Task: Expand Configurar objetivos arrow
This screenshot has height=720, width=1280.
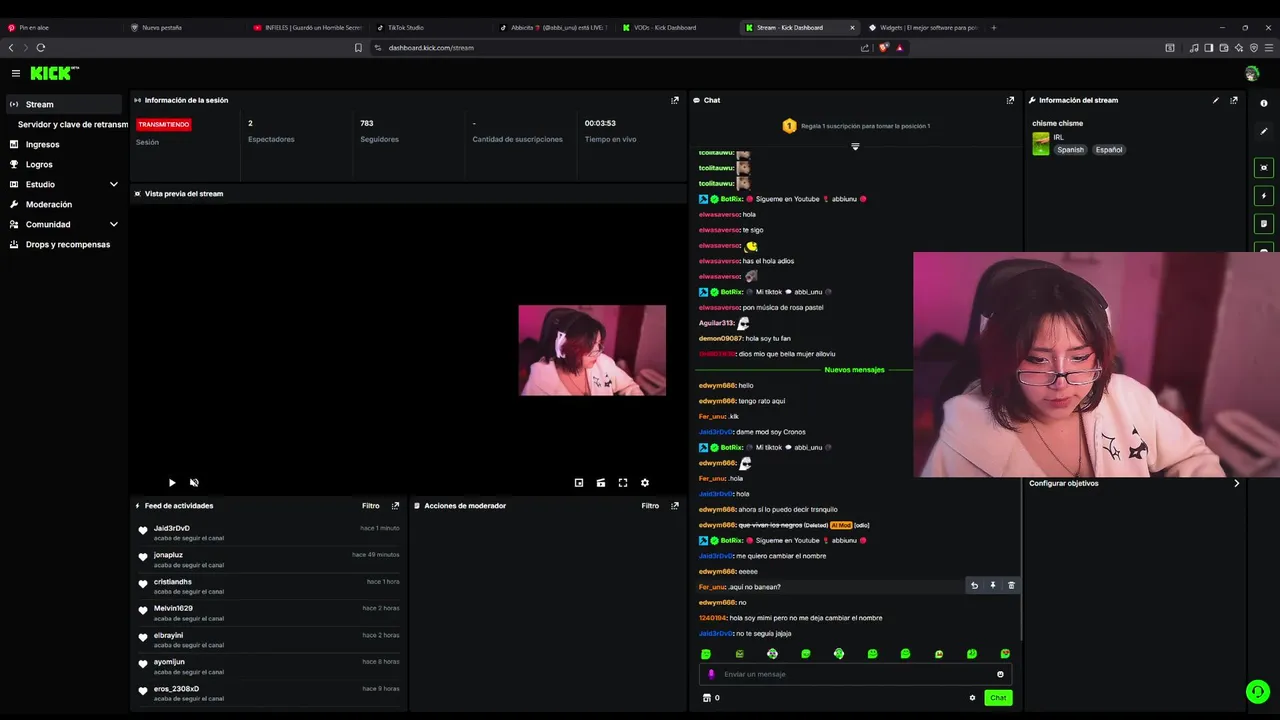Action: 1237,484
